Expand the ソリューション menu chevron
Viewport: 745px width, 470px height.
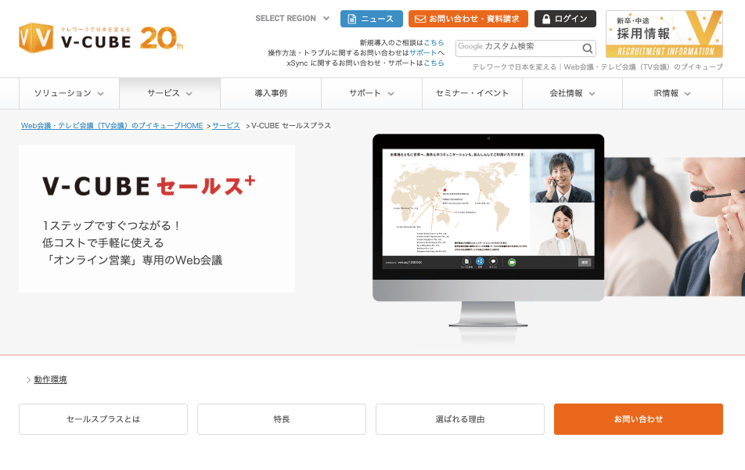pyautogui.click(x=101, y=94)
